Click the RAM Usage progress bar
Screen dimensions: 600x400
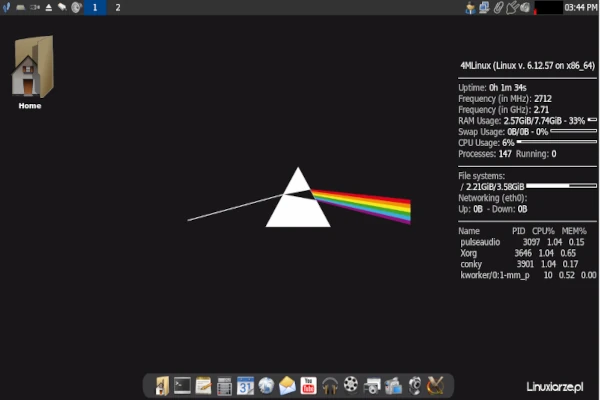pos(592,120)
